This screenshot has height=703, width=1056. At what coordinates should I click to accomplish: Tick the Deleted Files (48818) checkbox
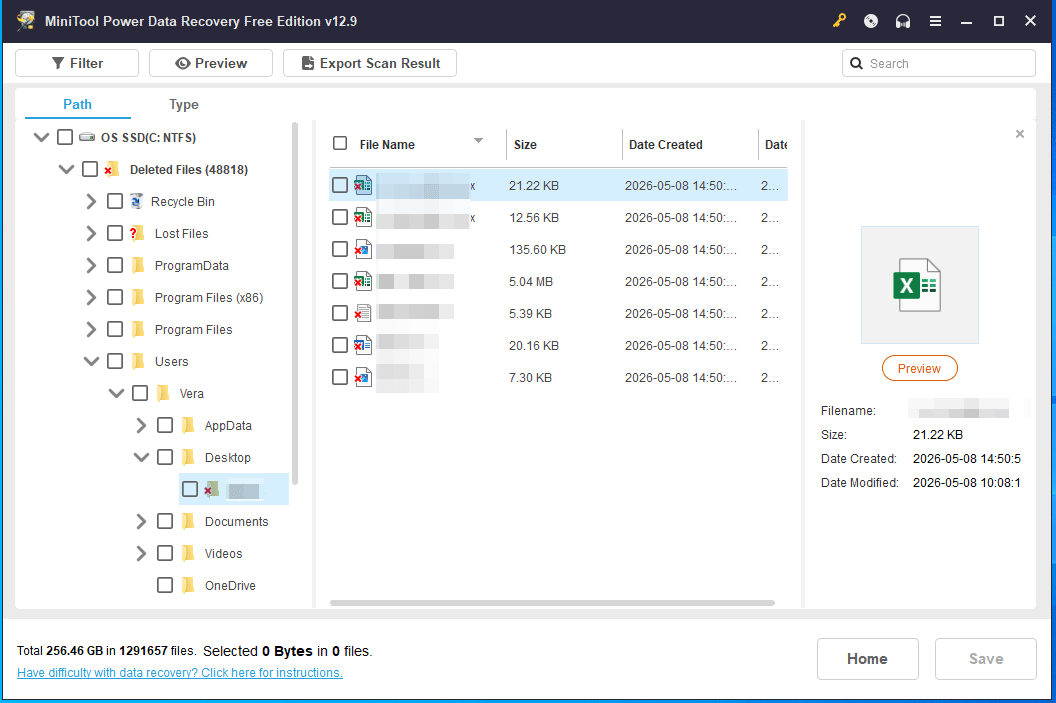[90, 169]
